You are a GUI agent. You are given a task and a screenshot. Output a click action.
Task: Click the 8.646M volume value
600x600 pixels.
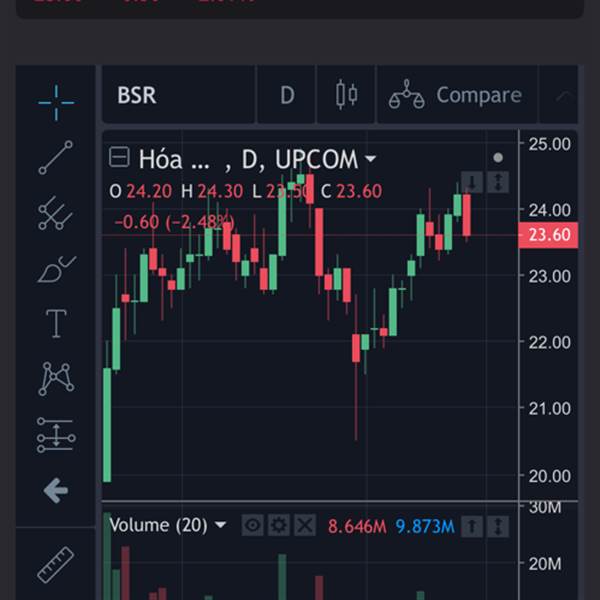coord(357,527)
